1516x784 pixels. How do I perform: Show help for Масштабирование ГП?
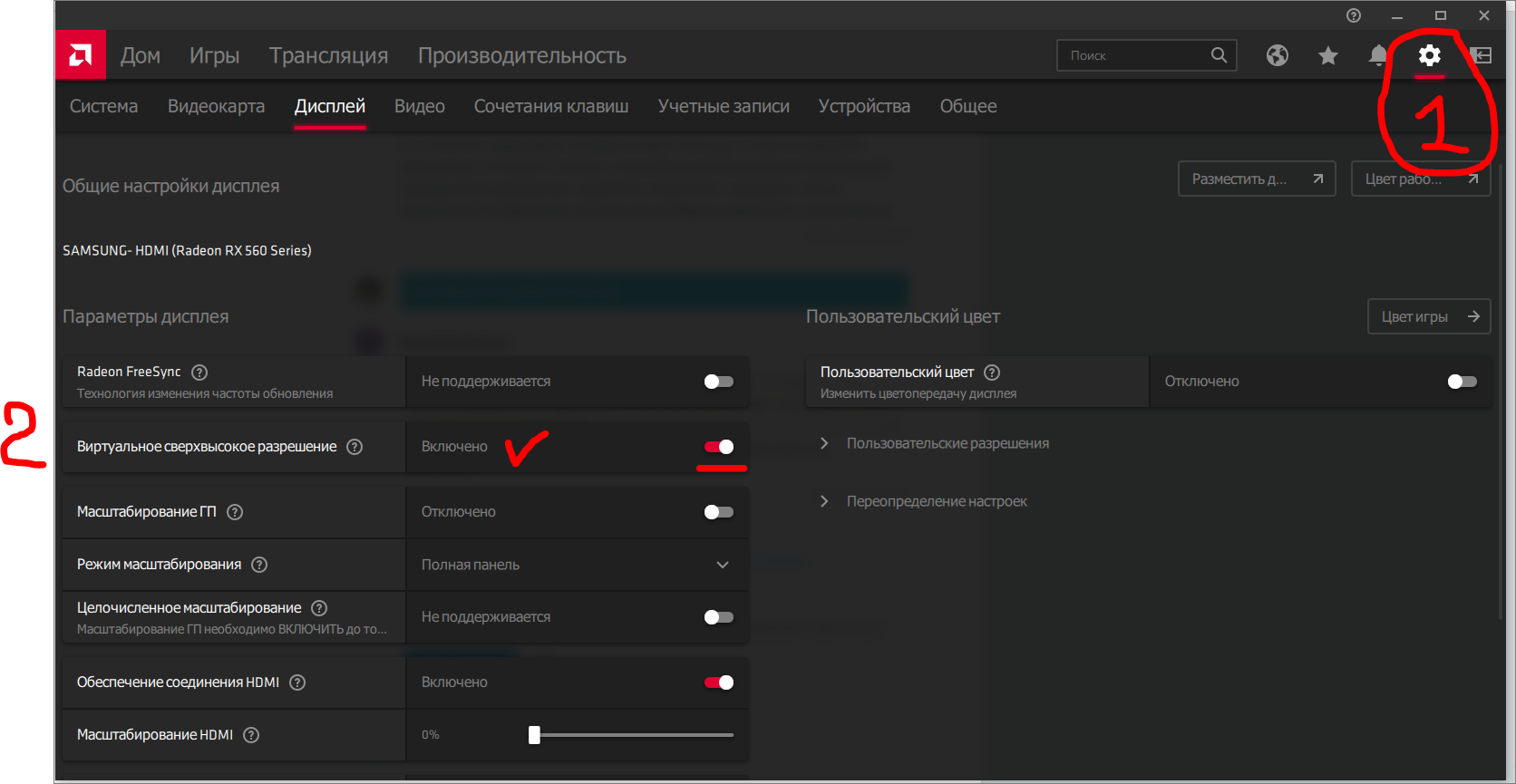click(x=235, y=512)
